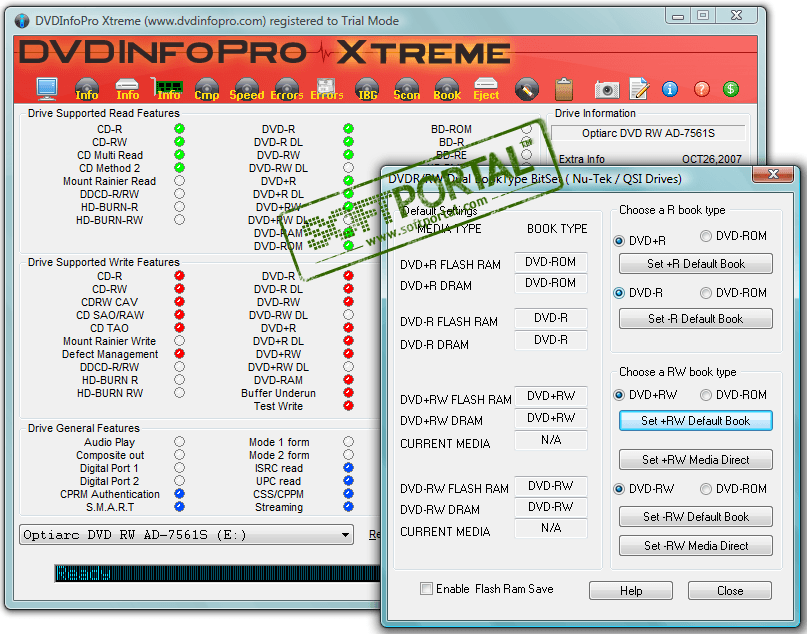The height and width of the screenshot is (634, 807).
Task: Open Help in the BitSet dialog
Action: [x=631, y=590]
